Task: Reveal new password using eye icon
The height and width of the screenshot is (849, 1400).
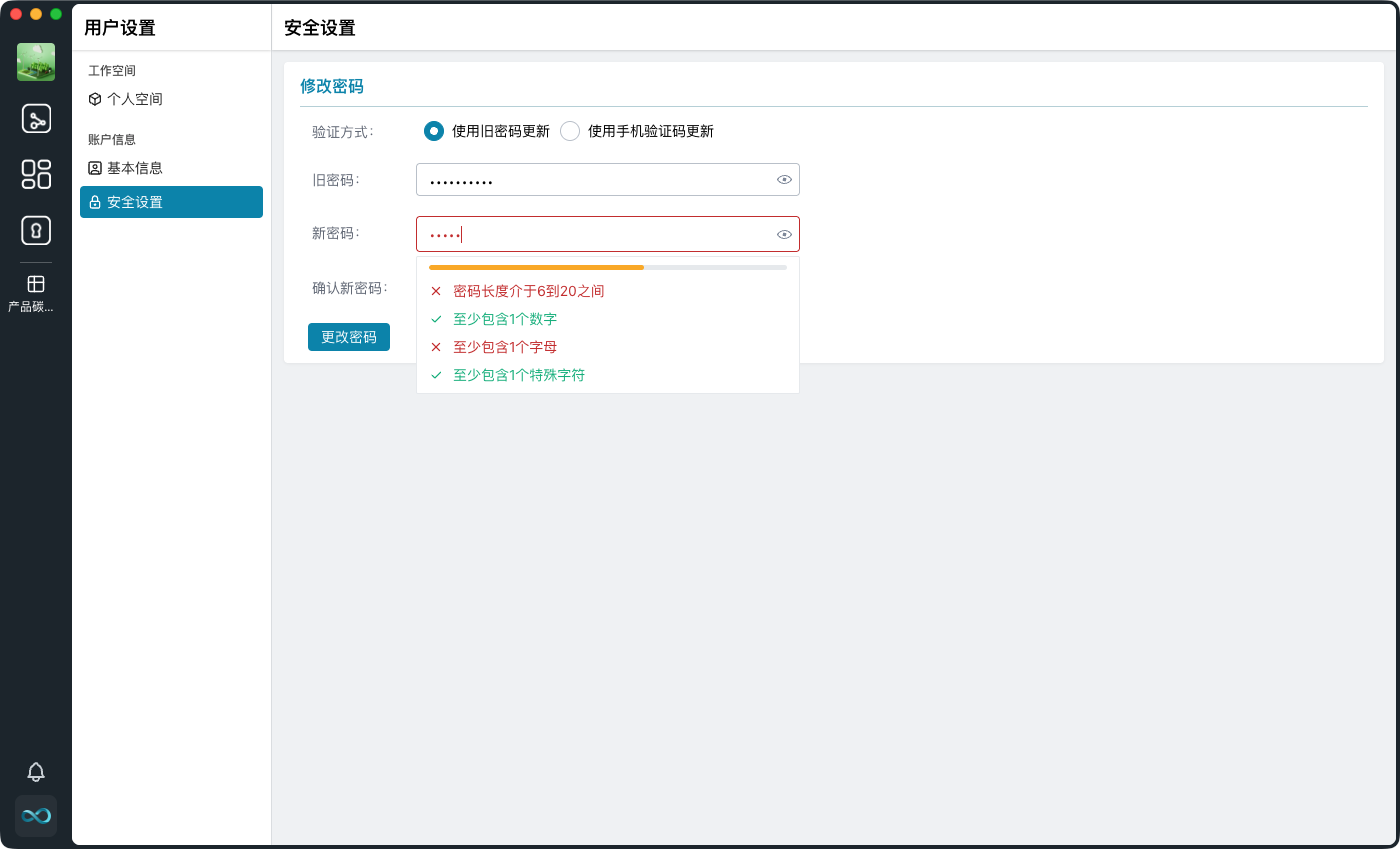Action: 784,235
